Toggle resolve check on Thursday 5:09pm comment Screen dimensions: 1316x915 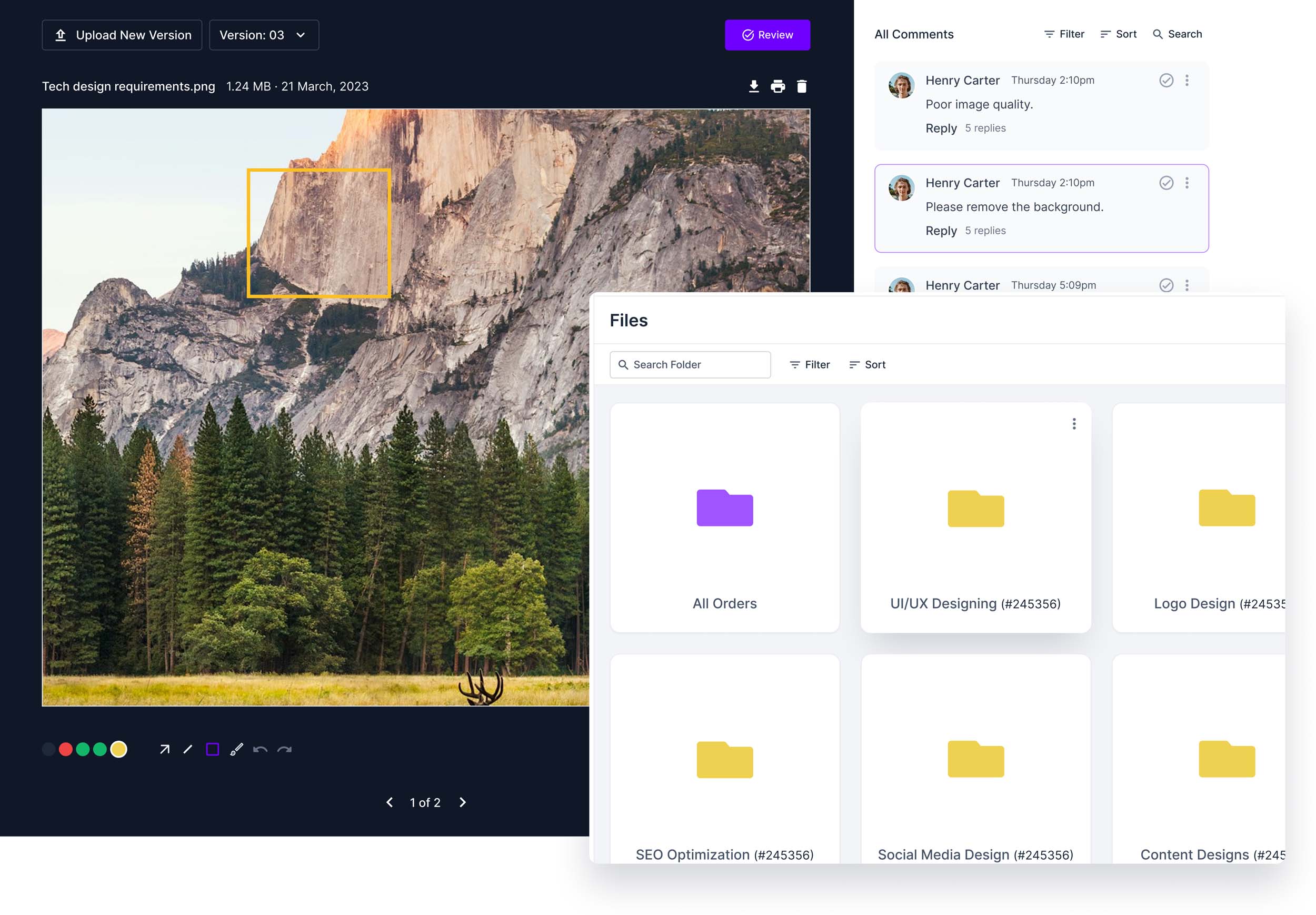(1166, 285)
